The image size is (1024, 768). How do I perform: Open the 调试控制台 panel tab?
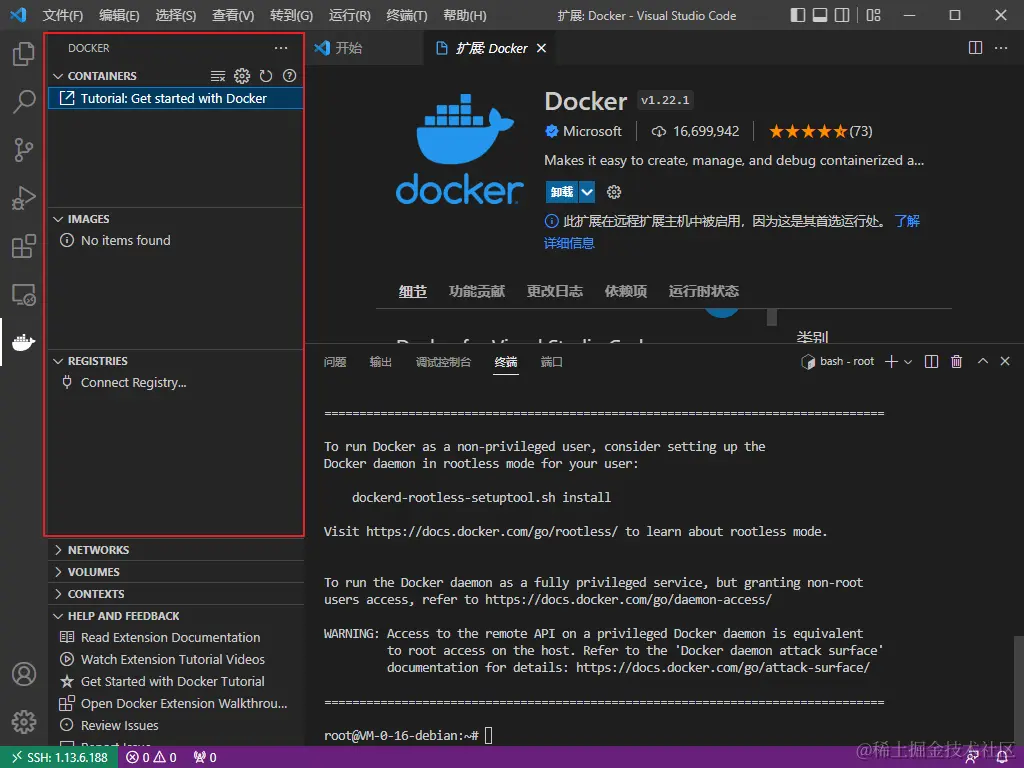[443, 362]
